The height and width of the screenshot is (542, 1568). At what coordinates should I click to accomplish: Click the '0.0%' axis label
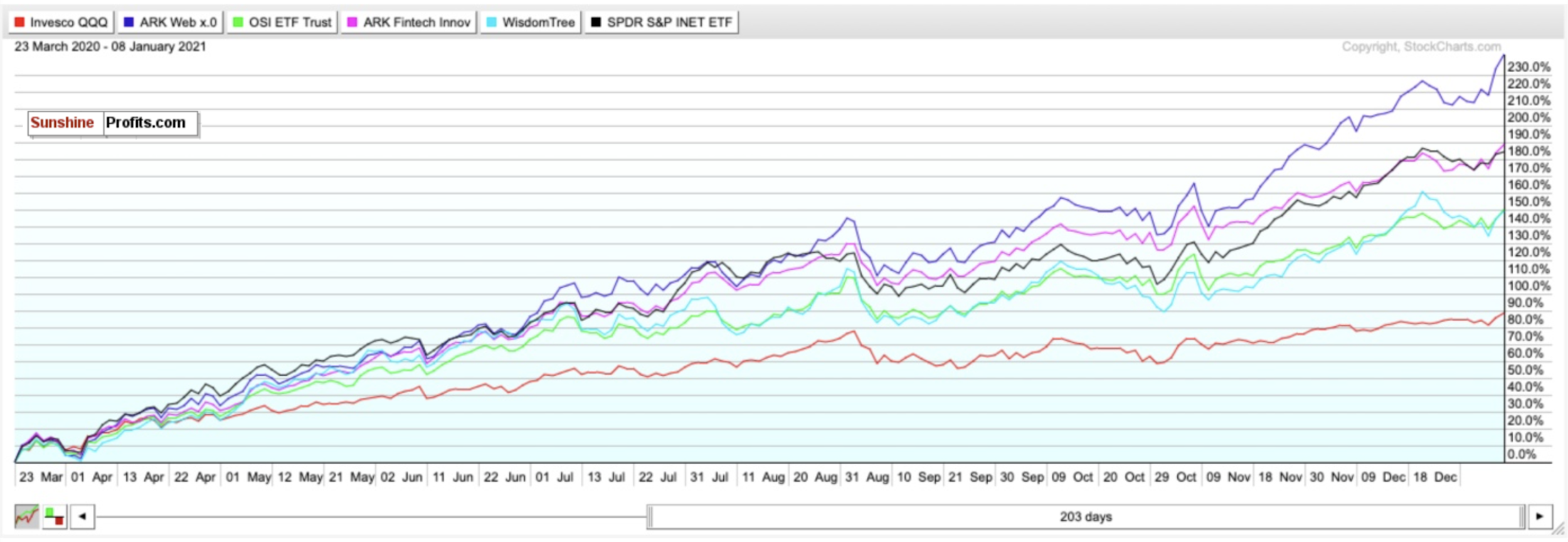click(x=1522, y=454)
